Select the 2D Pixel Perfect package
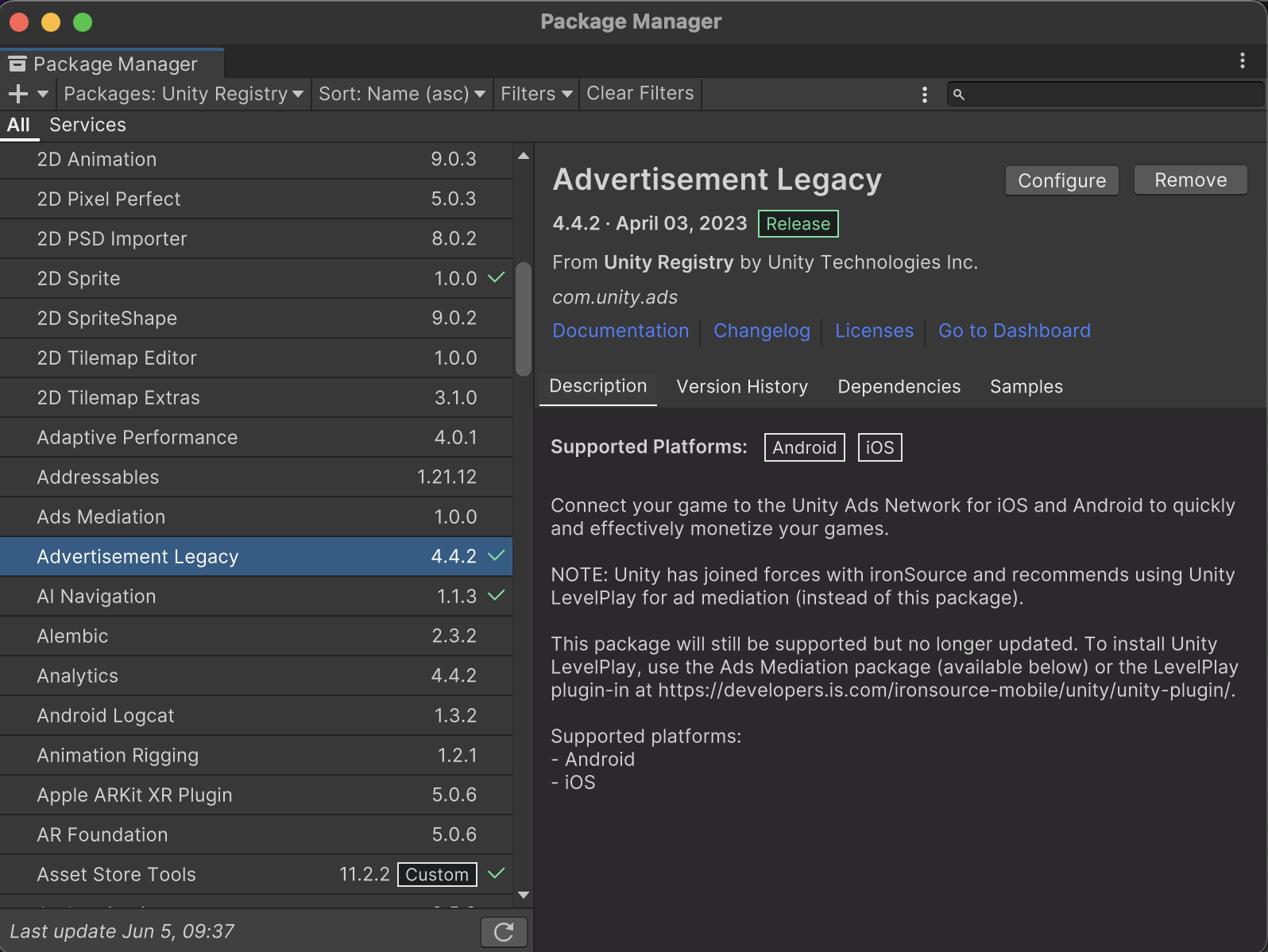This screenshot has width=1268, height=952. [256, 199]
